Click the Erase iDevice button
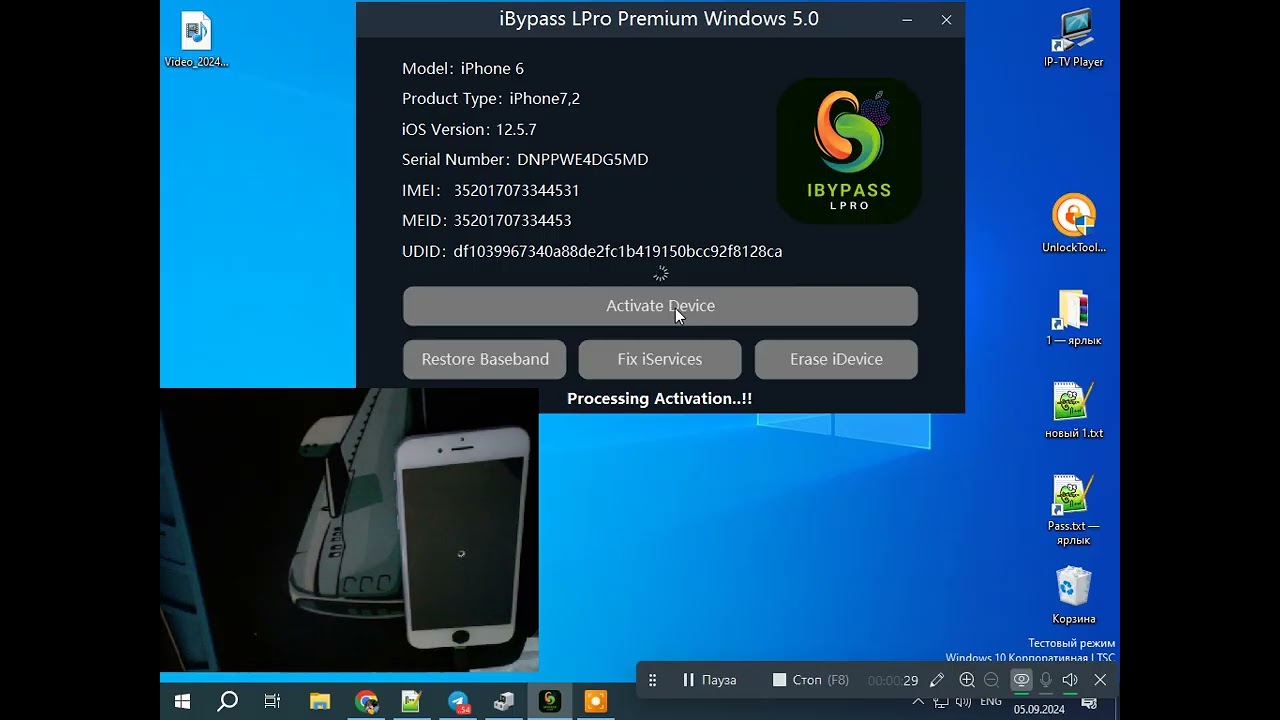Image resolution: width=1280 pixels, height=720 pixels. (836, 359)
